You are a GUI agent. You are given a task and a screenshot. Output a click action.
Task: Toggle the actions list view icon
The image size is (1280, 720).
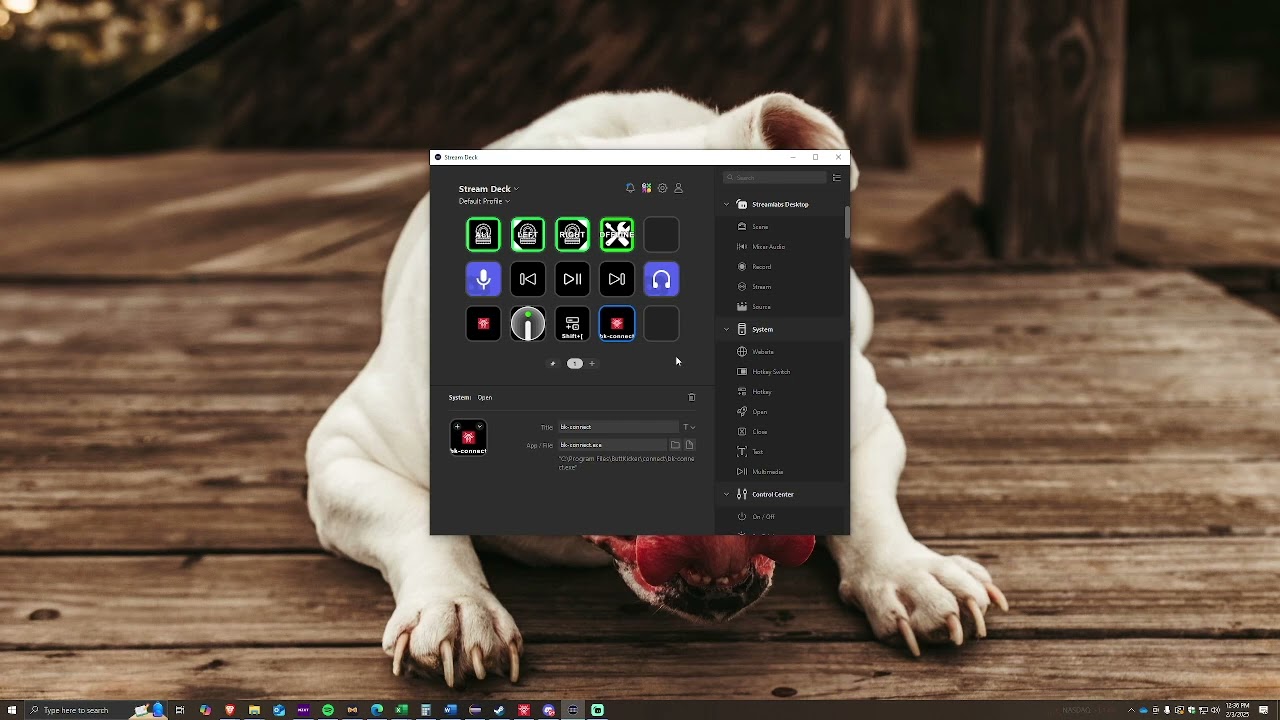point(837,177)
